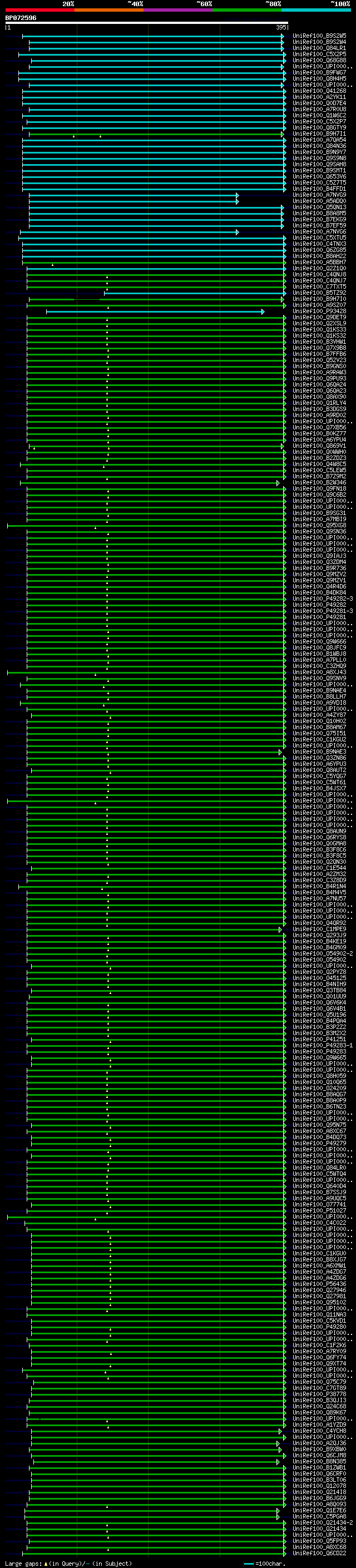Click hit label UniRef100_A7NV66
The height and width of the screenshot is (1568, 356).
coord(319,231)
